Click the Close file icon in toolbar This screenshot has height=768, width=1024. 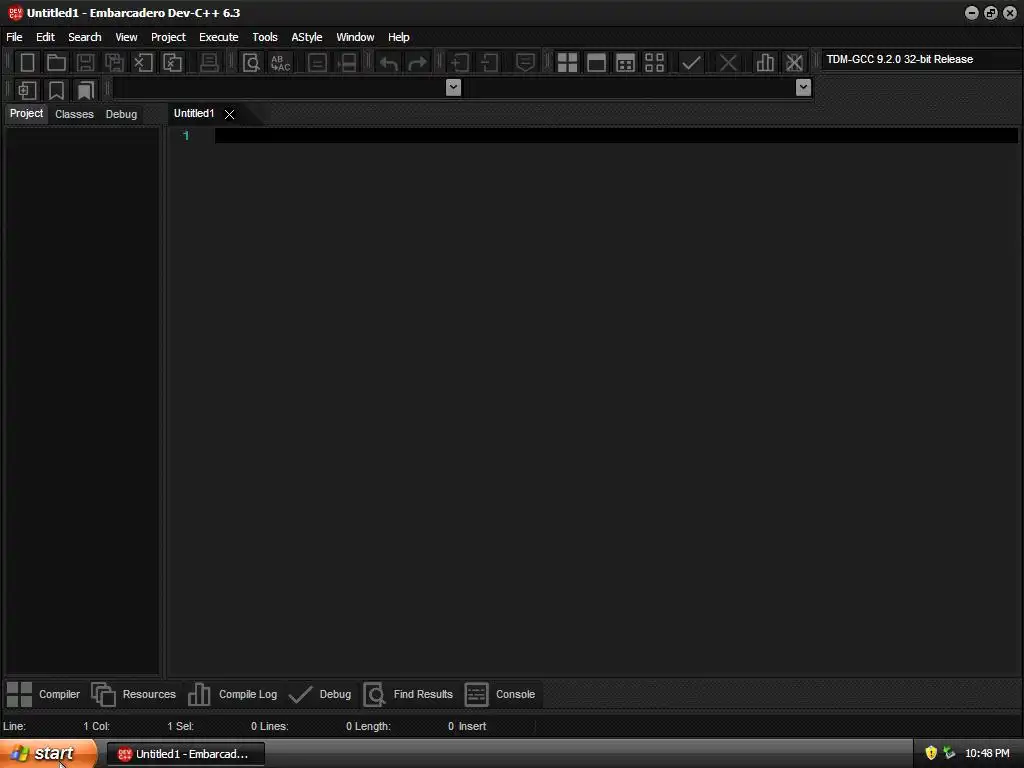coord(143,63)
